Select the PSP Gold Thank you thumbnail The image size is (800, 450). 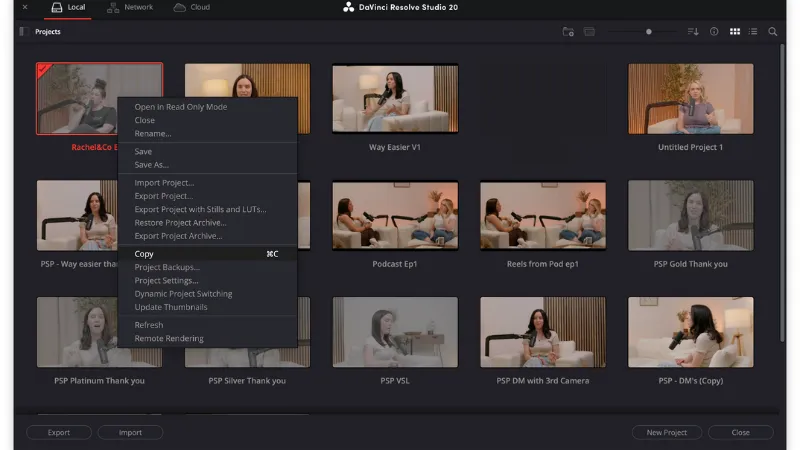pyautogui.click(x=690, y=215)
